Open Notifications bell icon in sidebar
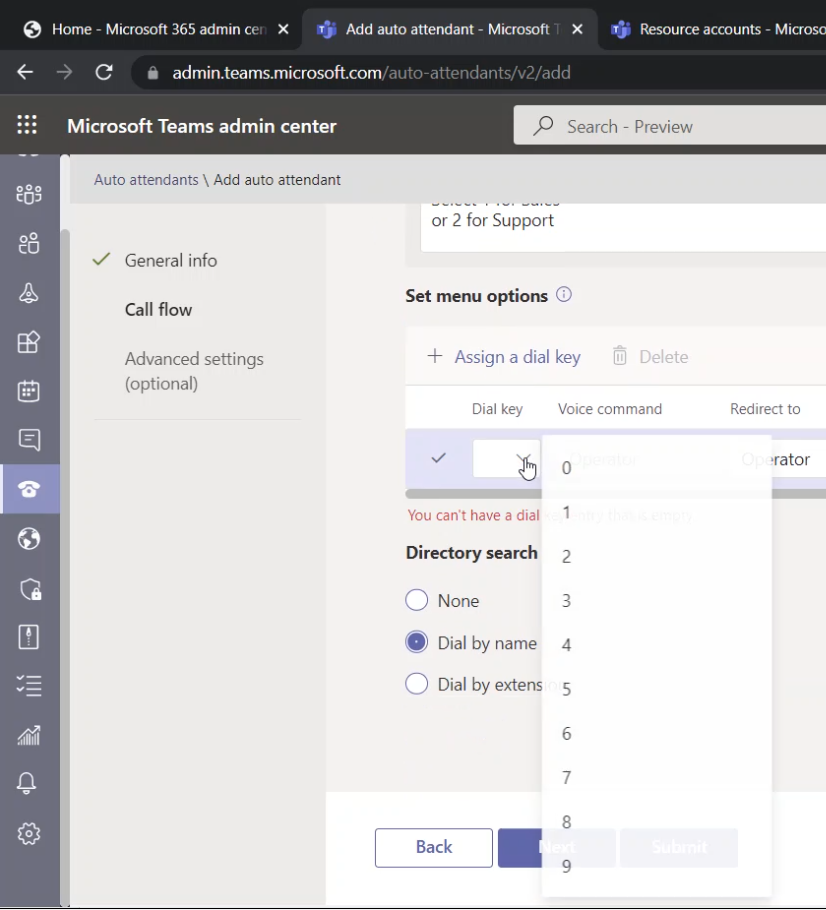This screenshot has height=910, width=826. pos(28,784)
